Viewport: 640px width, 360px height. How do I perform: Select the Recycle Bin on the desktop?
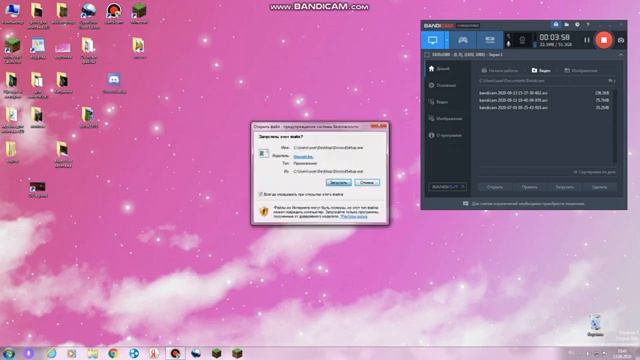tap(595, 326)
